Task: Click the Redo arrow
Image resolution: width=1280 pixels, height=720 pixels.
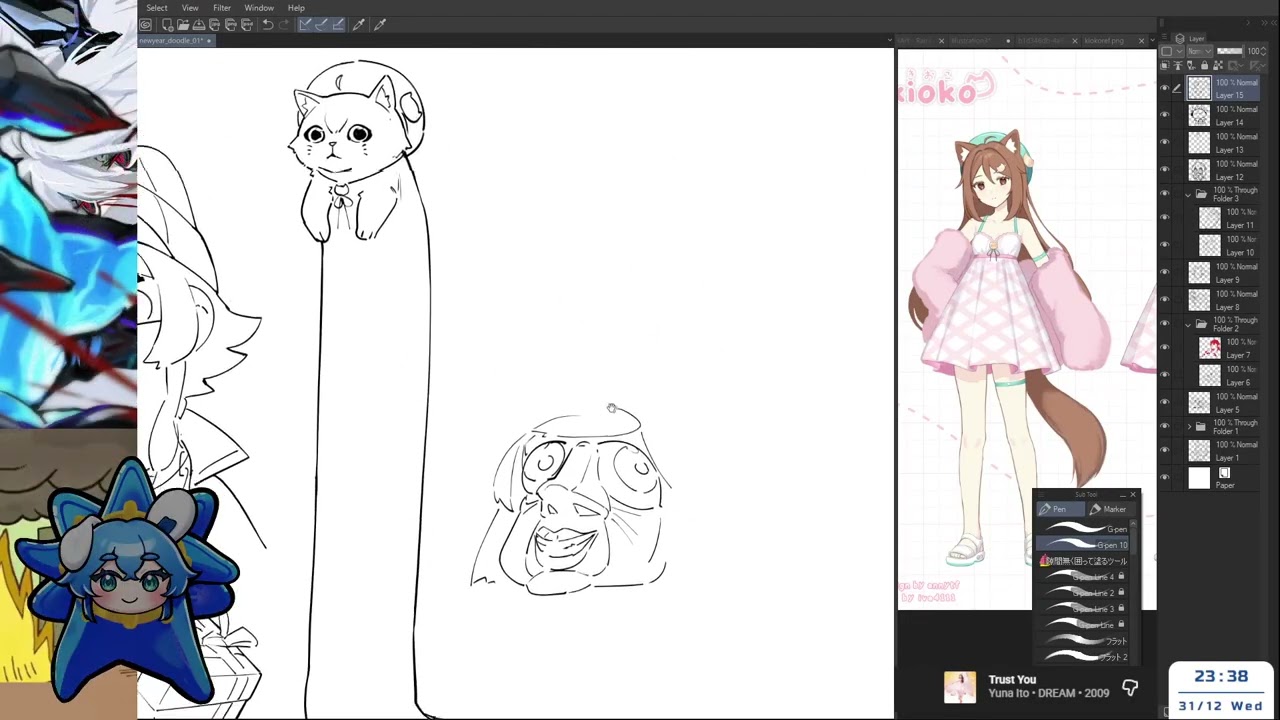Action: (x=284, y=24)
